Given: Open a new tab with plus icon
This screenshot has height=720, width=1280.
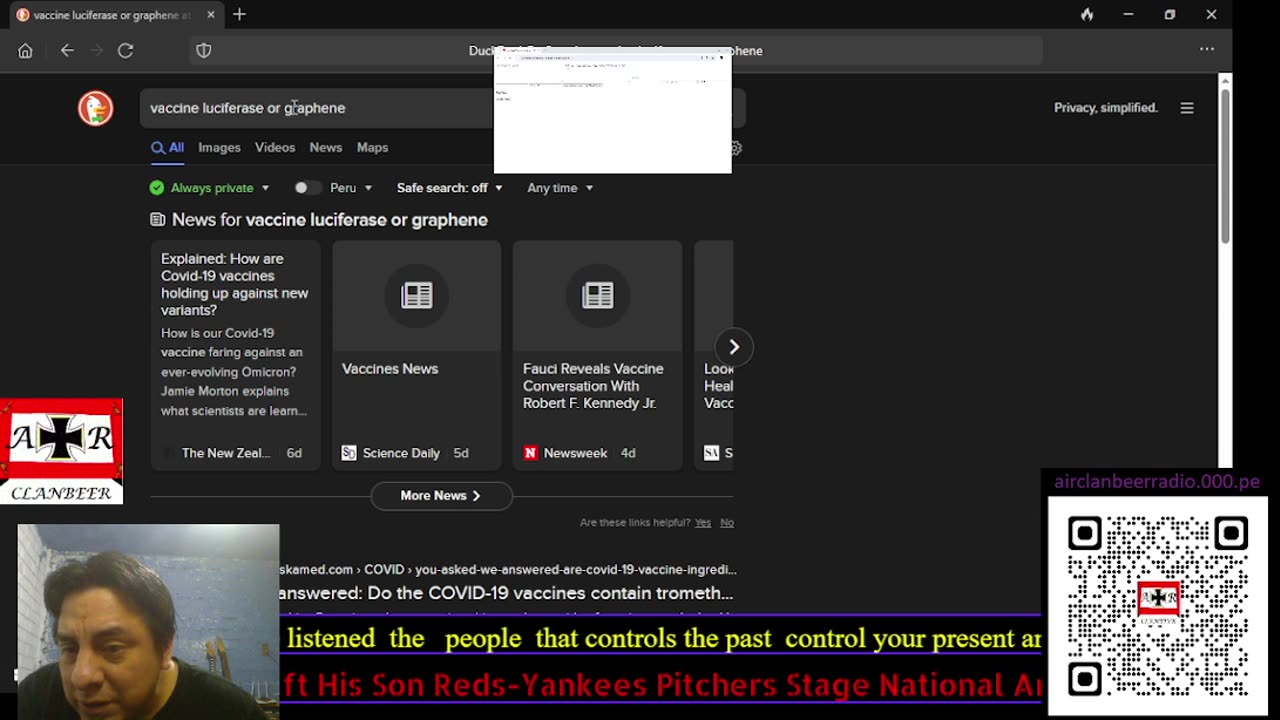Looking at the screenshot, I should pos(239,15).
